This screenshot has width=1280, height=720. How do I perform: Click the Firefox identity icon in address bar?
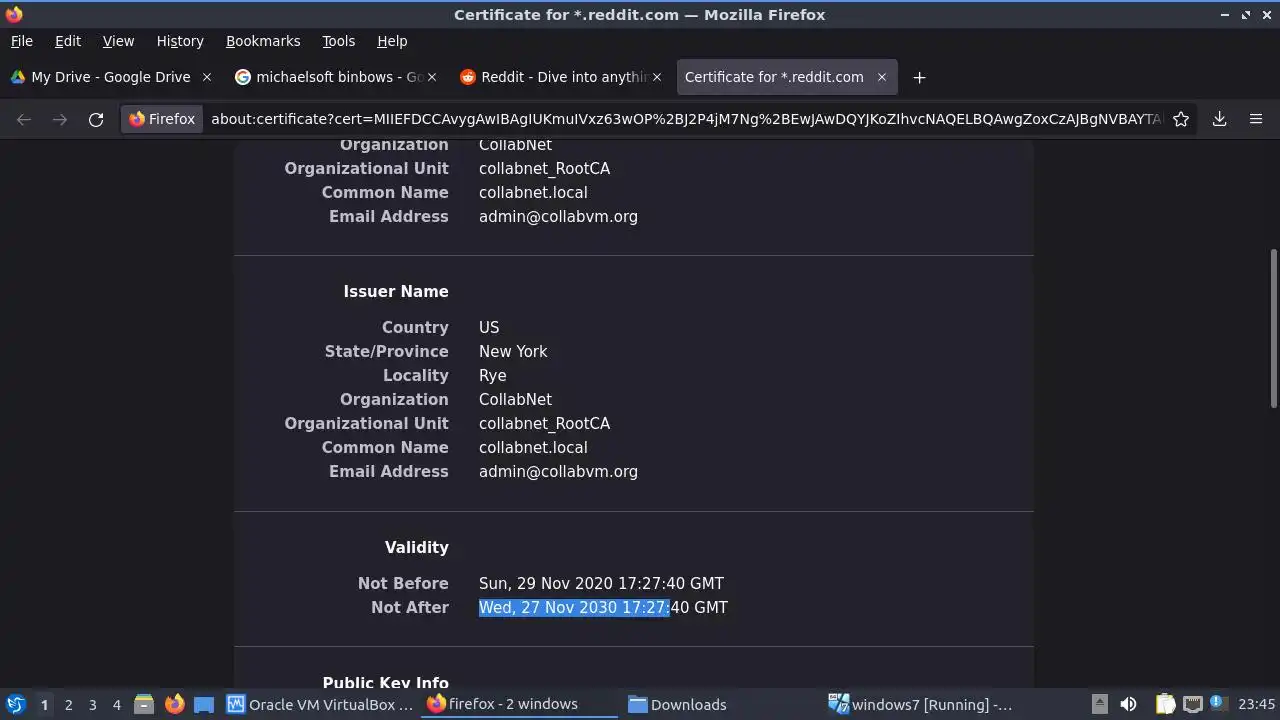(162, 119)
